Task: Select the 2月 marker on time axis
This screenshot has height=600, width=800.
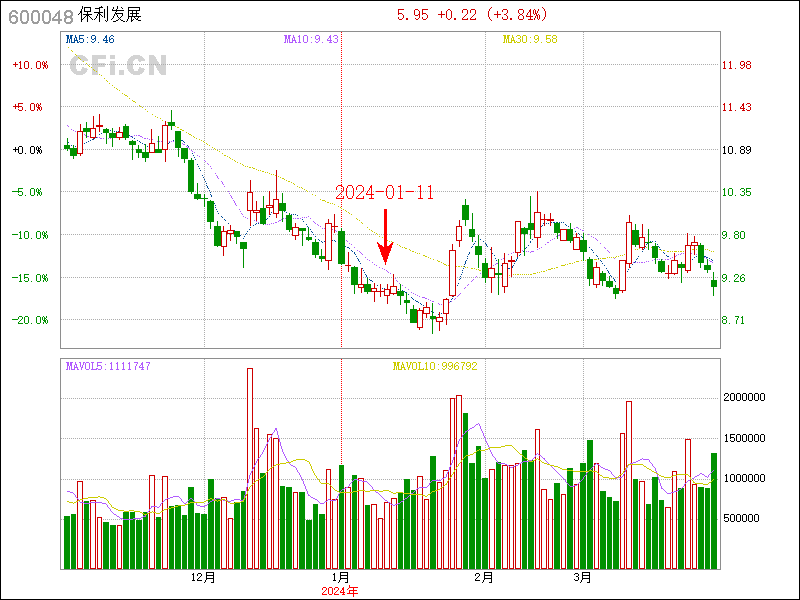Action: (484, 578)
